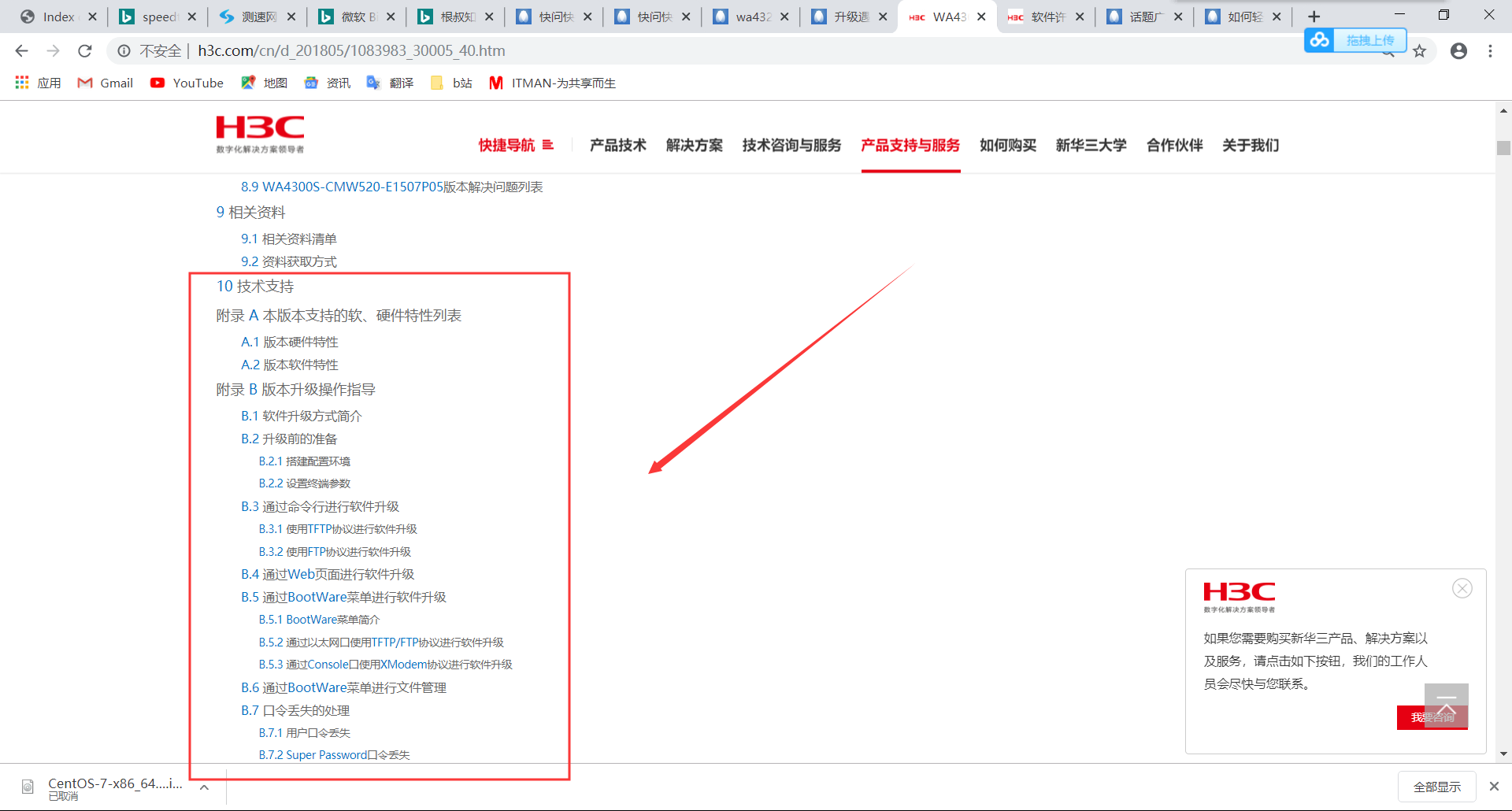Switch to the 'Index' tab
Image resolution: width=1512 pixels, height=811 pixels.
point(57,17)
